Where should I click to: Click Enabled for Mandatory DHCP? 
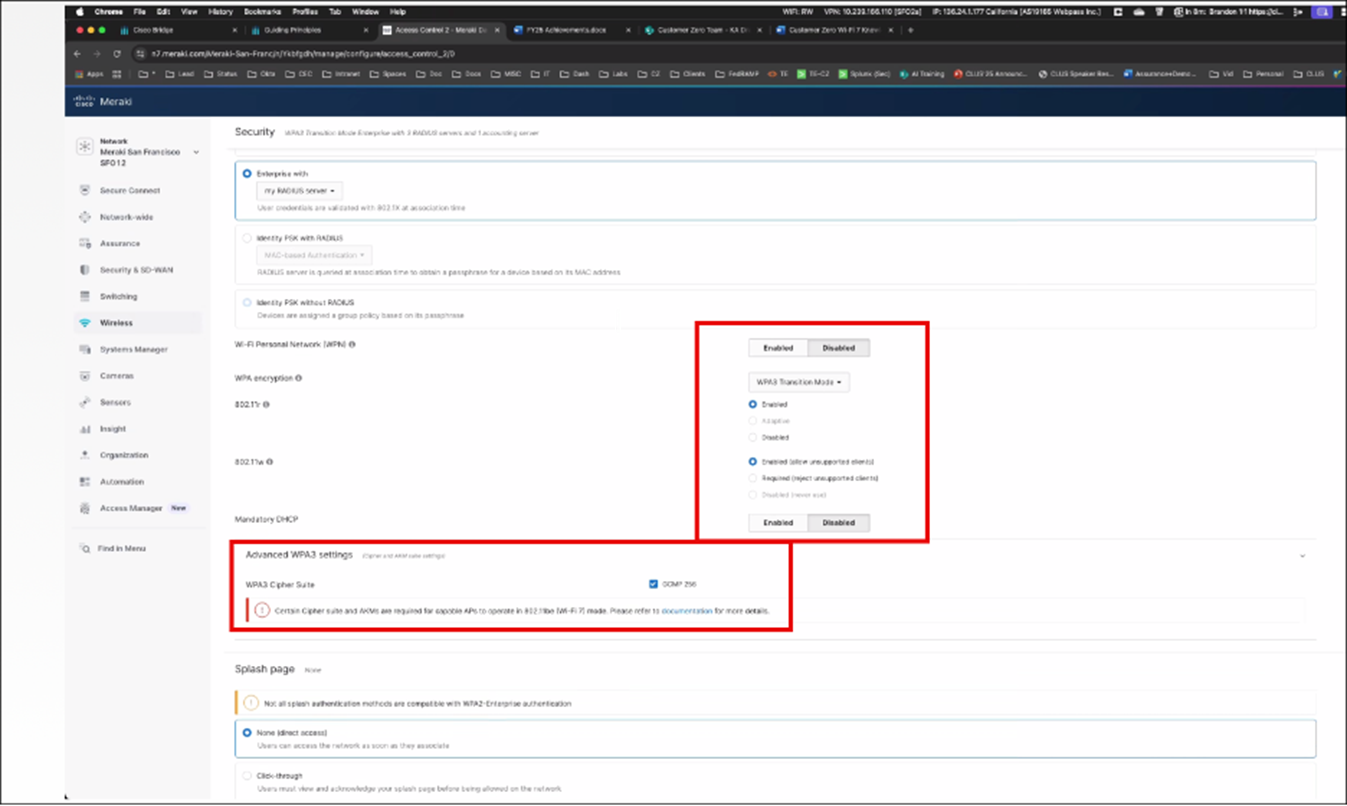pyautogui.click(x=778, y=522)
